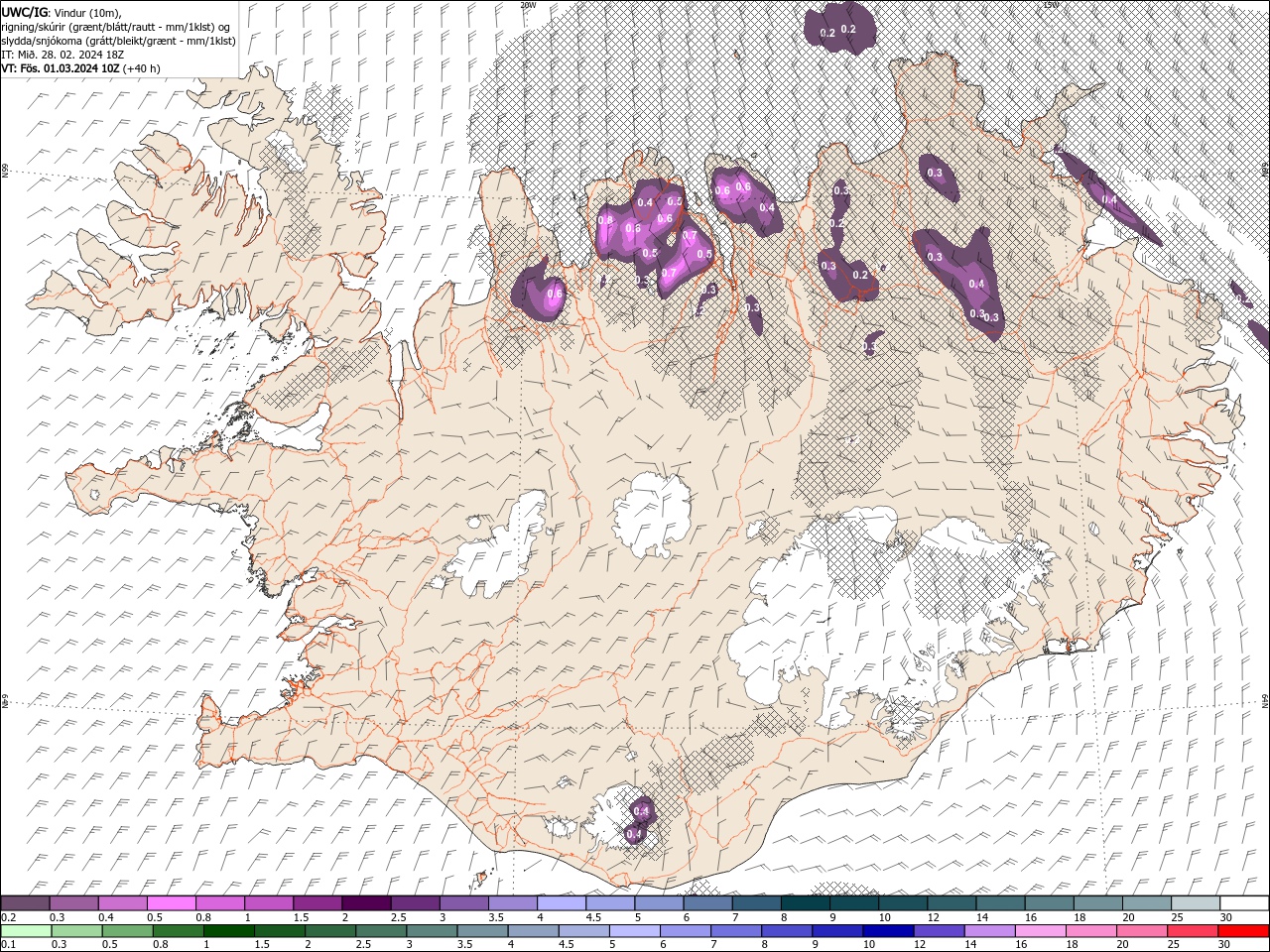Select the 25 red-pink swatch in the lower row
Image resolution: width=1270 pixels, height=952 pixels.
tap(1193, 931)
